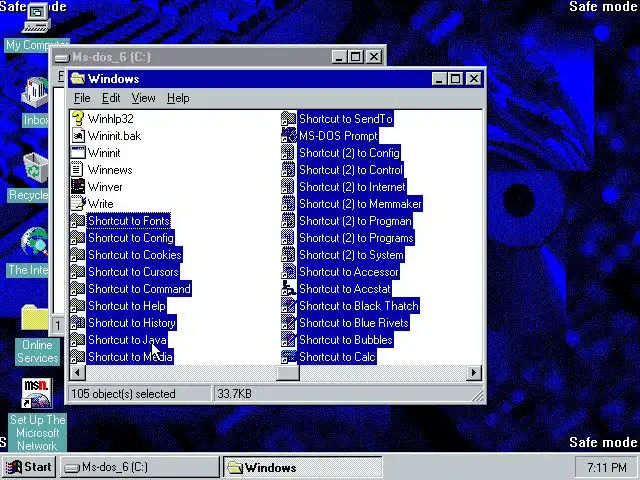Click the right scroll arrow
Viewport: 640px width, 480px height.
[x=473, y=372]
